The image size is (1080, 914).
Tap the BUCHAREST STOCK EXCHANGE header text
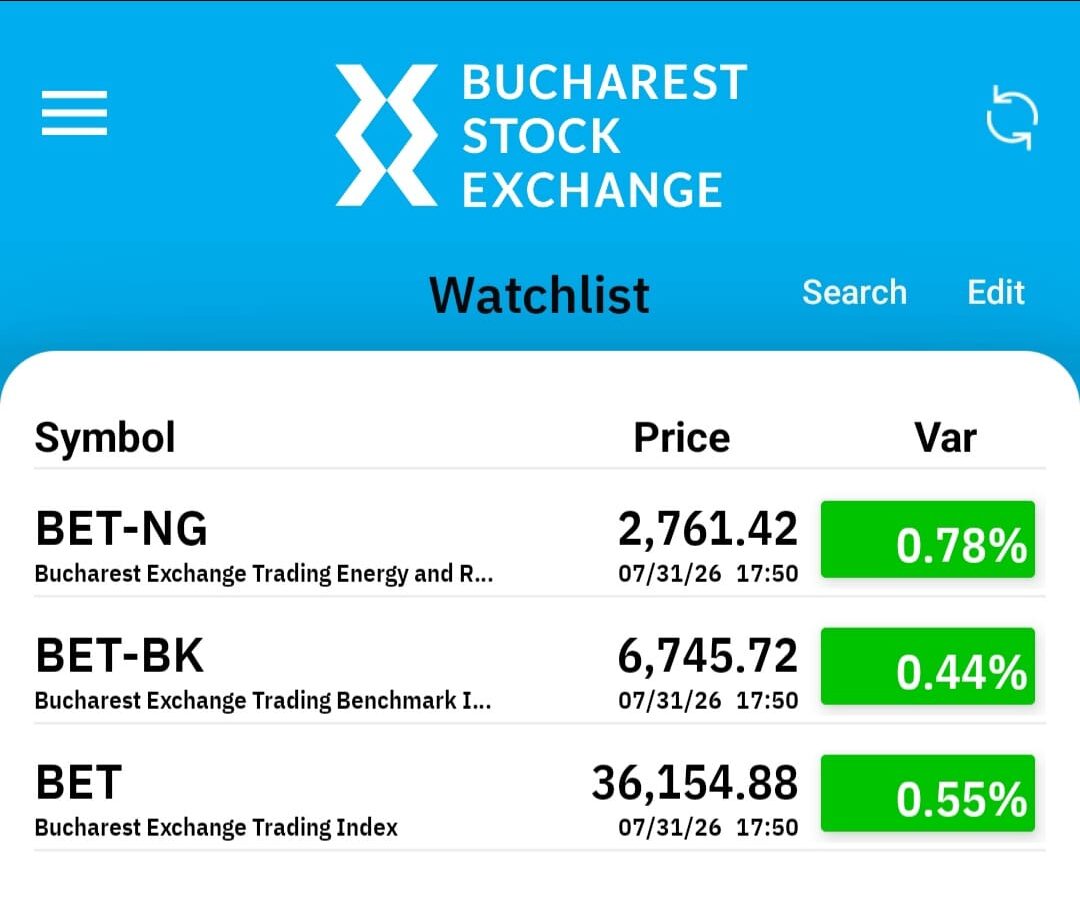[604, 135]
